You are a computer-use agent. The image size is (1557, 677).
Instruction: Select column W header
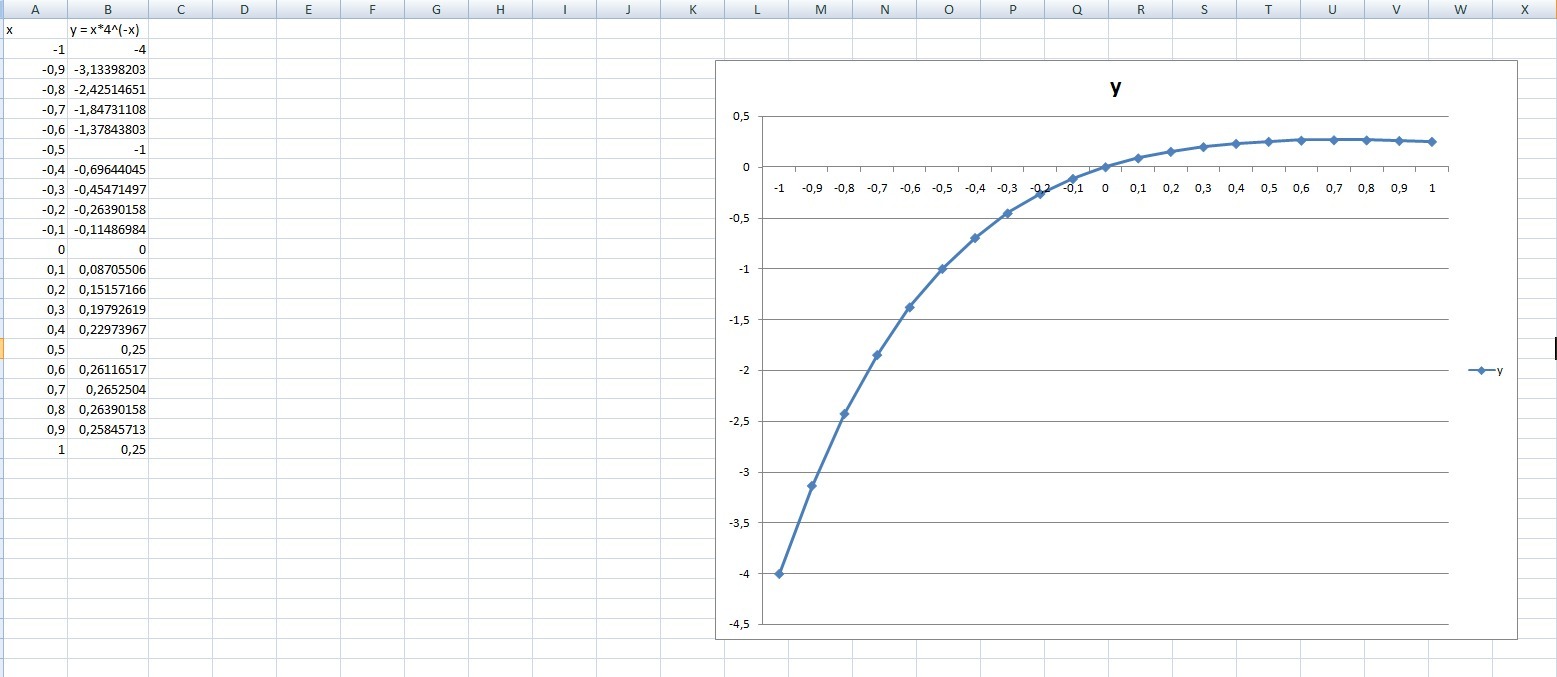[1460, 9]
